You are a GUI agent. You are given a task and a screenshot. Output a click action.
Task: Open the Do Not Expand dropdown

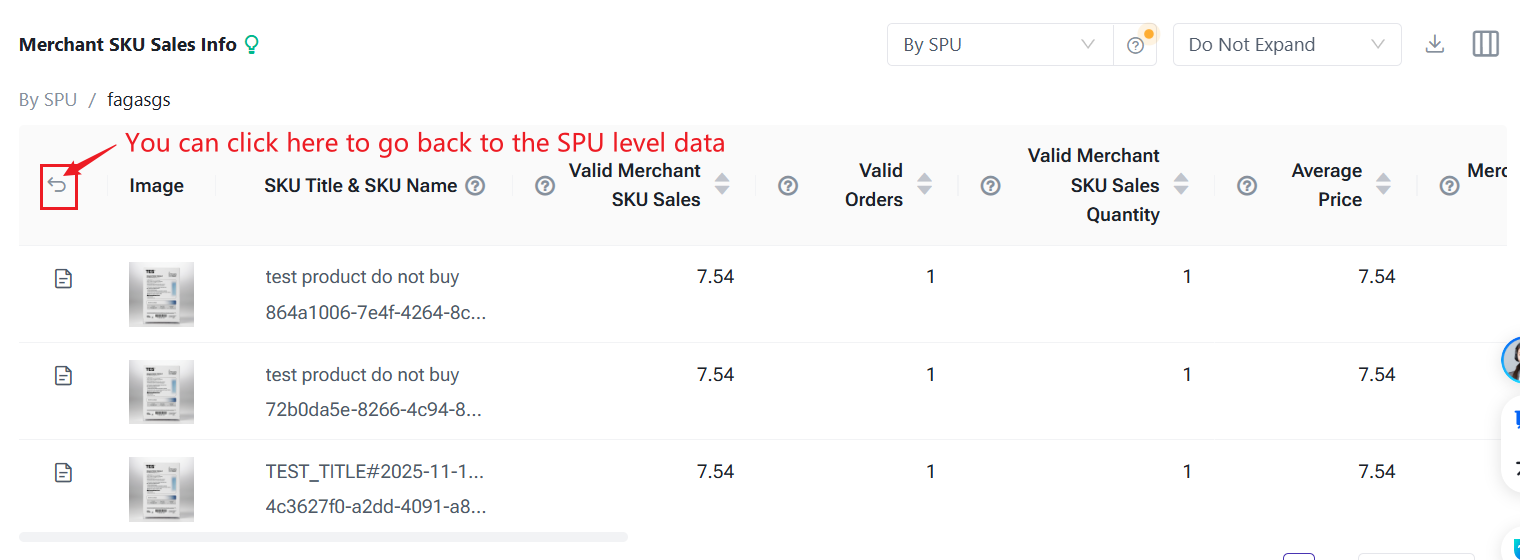click(x=1286, y=45)
